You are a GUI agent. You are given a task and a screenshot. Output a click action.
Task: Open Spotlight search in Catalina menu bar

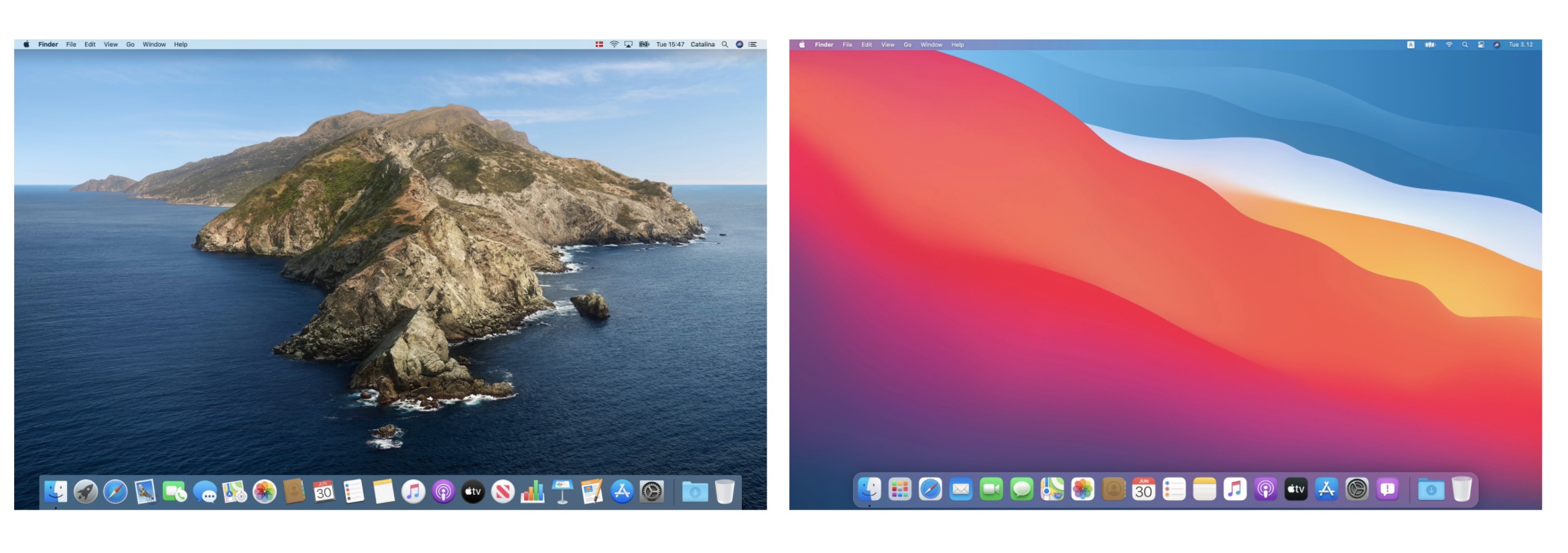[x=724, y=44]
